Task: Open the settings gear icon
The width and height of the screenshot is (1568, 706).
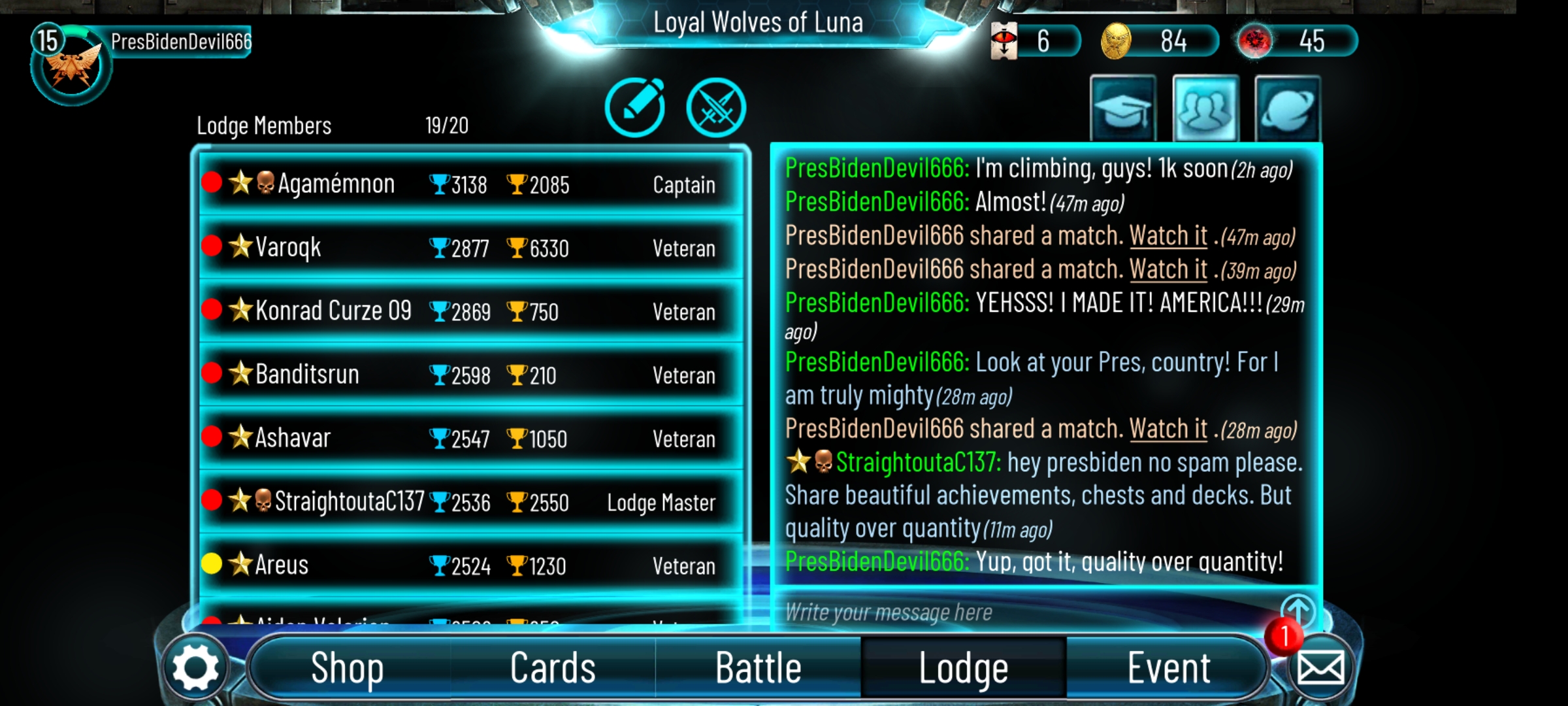Action: point(195,667)
